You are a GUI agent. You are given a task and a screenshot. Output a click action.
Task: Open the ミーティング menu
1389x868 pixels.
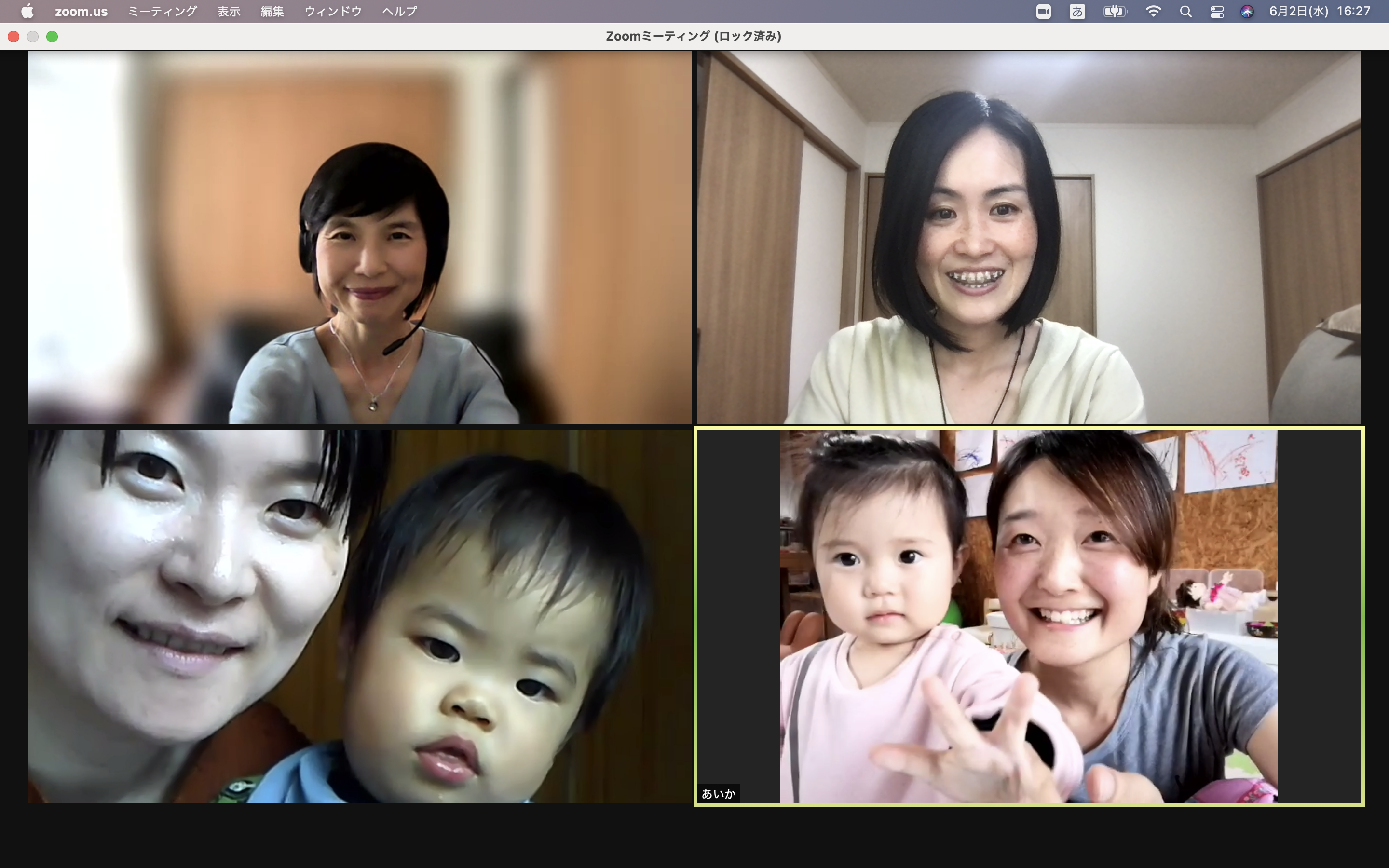162,12
